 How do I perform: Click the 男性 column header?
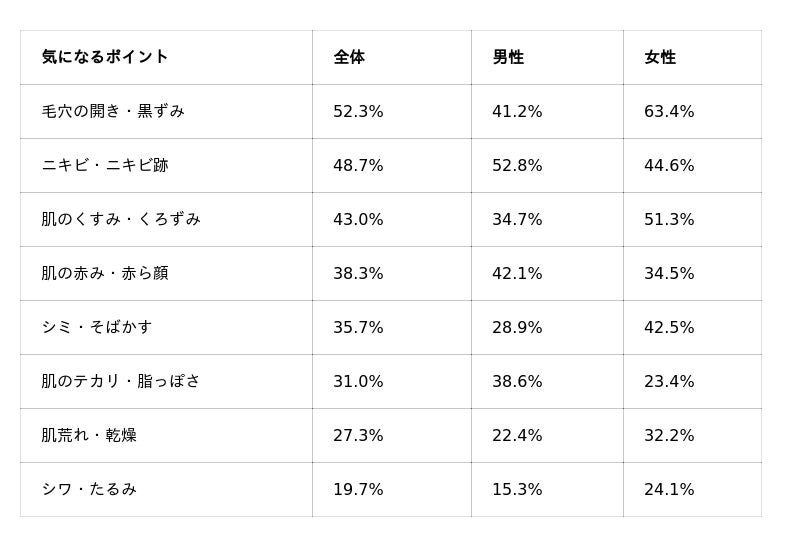[508, 57]
